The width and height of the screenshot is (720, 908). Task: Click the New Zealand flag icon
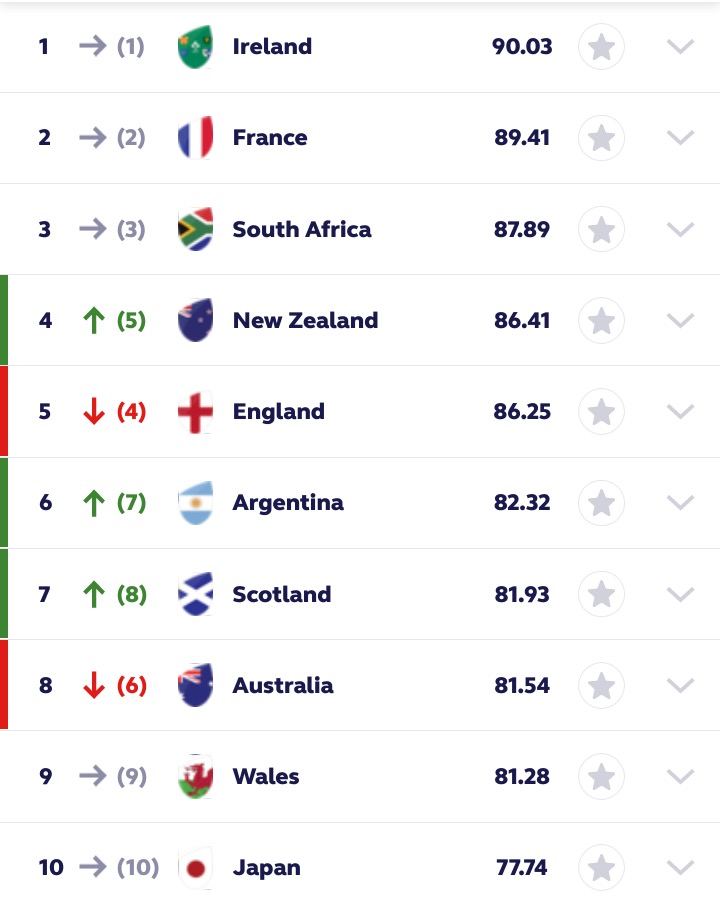click(195, 320)
